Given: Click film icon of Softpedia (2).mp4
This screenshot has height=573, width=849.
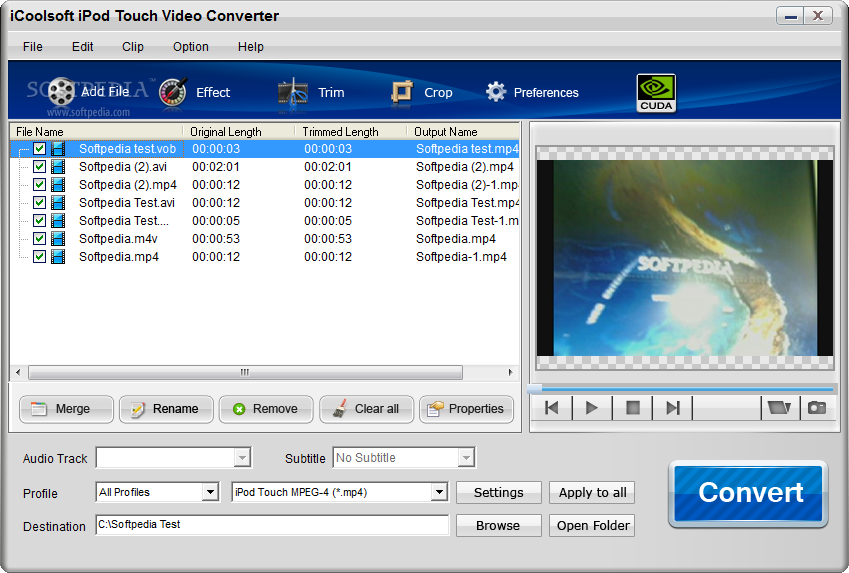Looking at the screenshot, I should click(58, 185).
